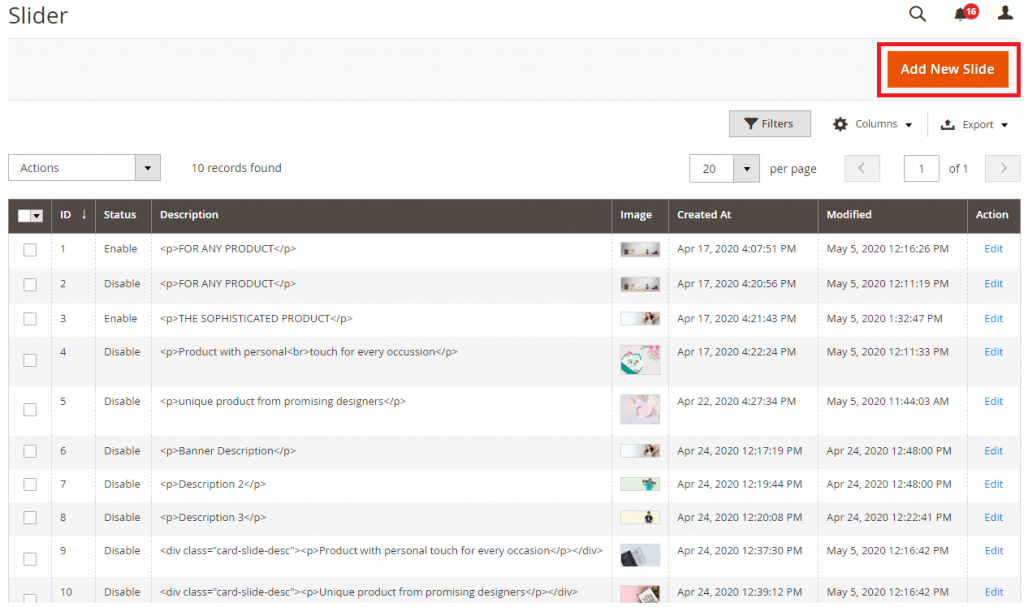Open the admin account icon
The height and width of the screenshot is (607, 1024).
point(1005,14)
